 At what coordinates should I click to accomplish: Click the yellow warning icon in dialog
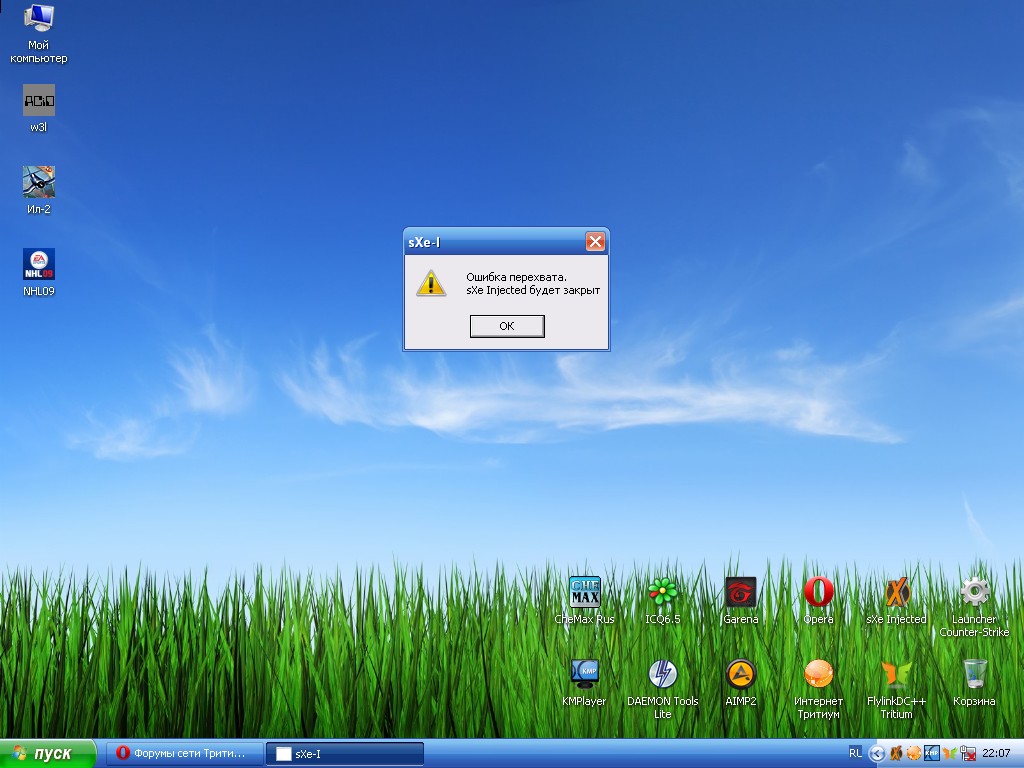(431, 284)
